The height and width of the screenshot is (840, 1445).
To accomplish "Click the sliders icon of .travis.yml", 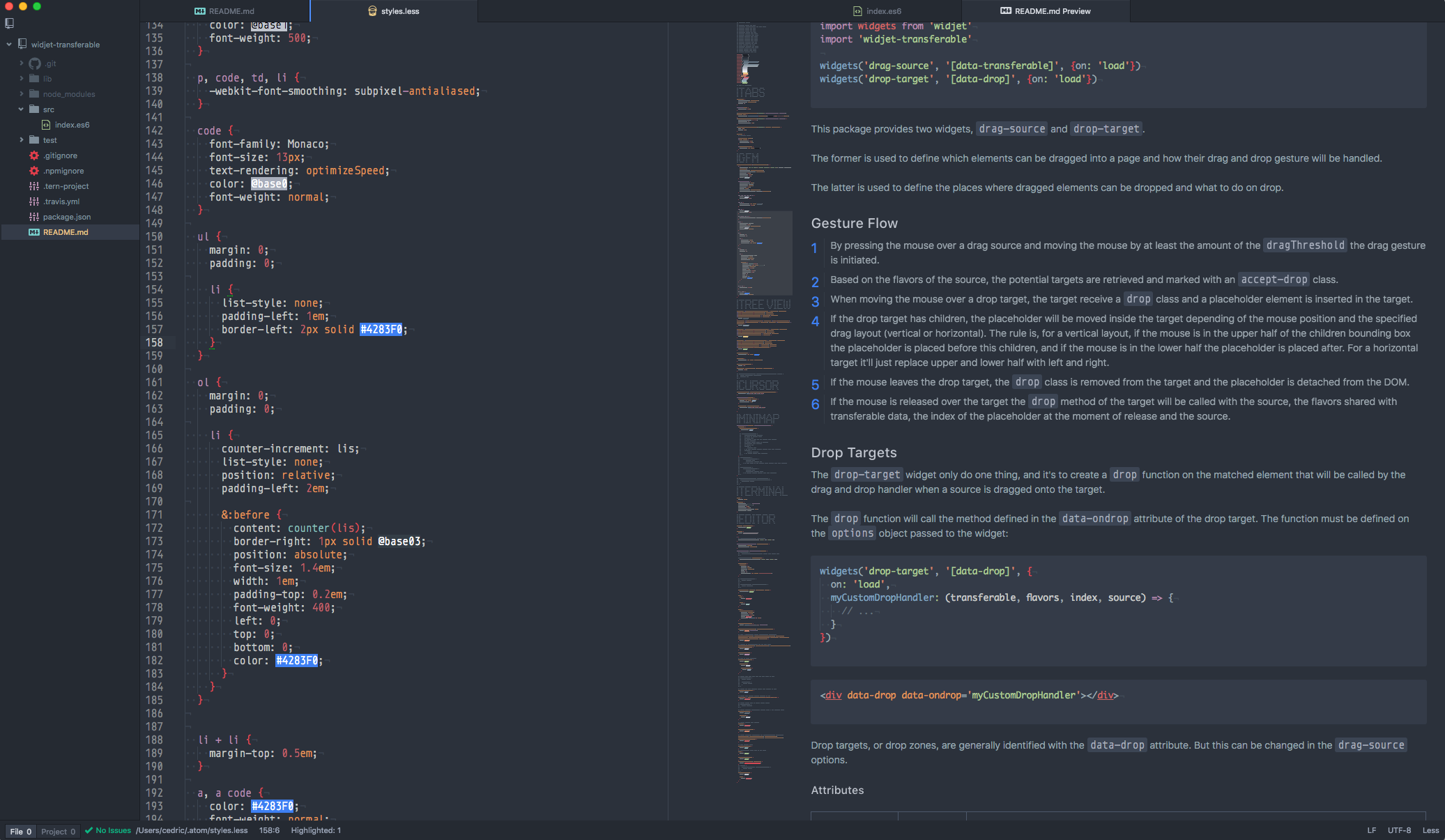I will (34, 201).
